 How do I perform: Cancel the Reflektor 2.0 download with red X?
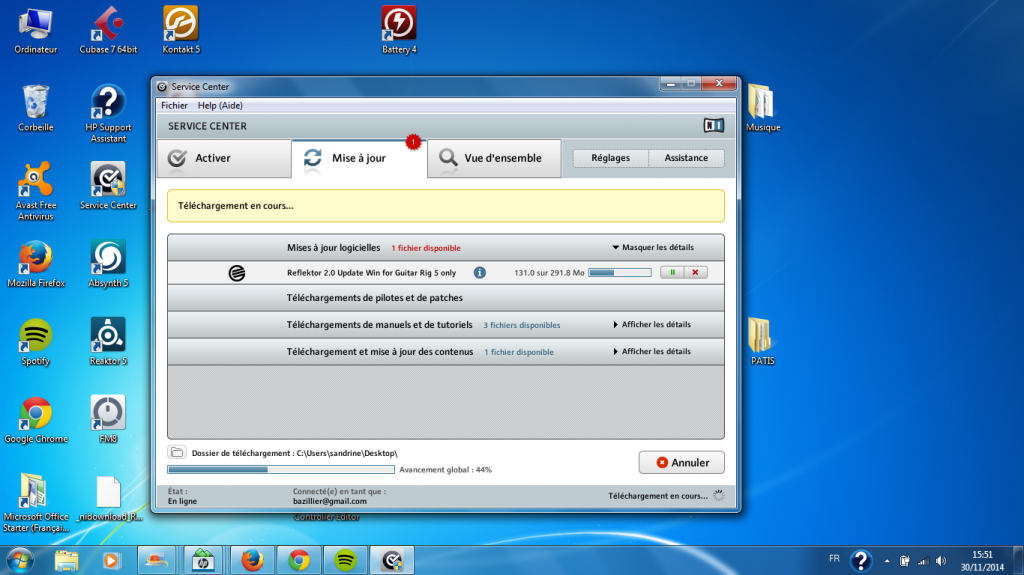coord(695,272)
